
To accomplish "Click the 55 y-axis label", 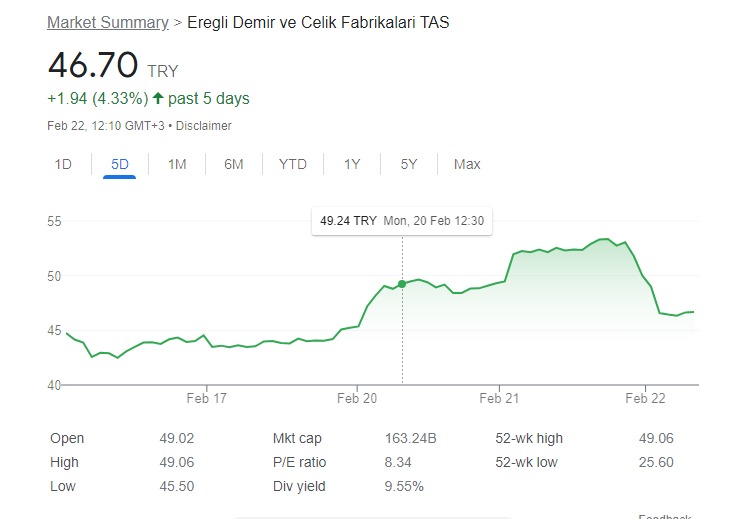I will click(54, 221).
